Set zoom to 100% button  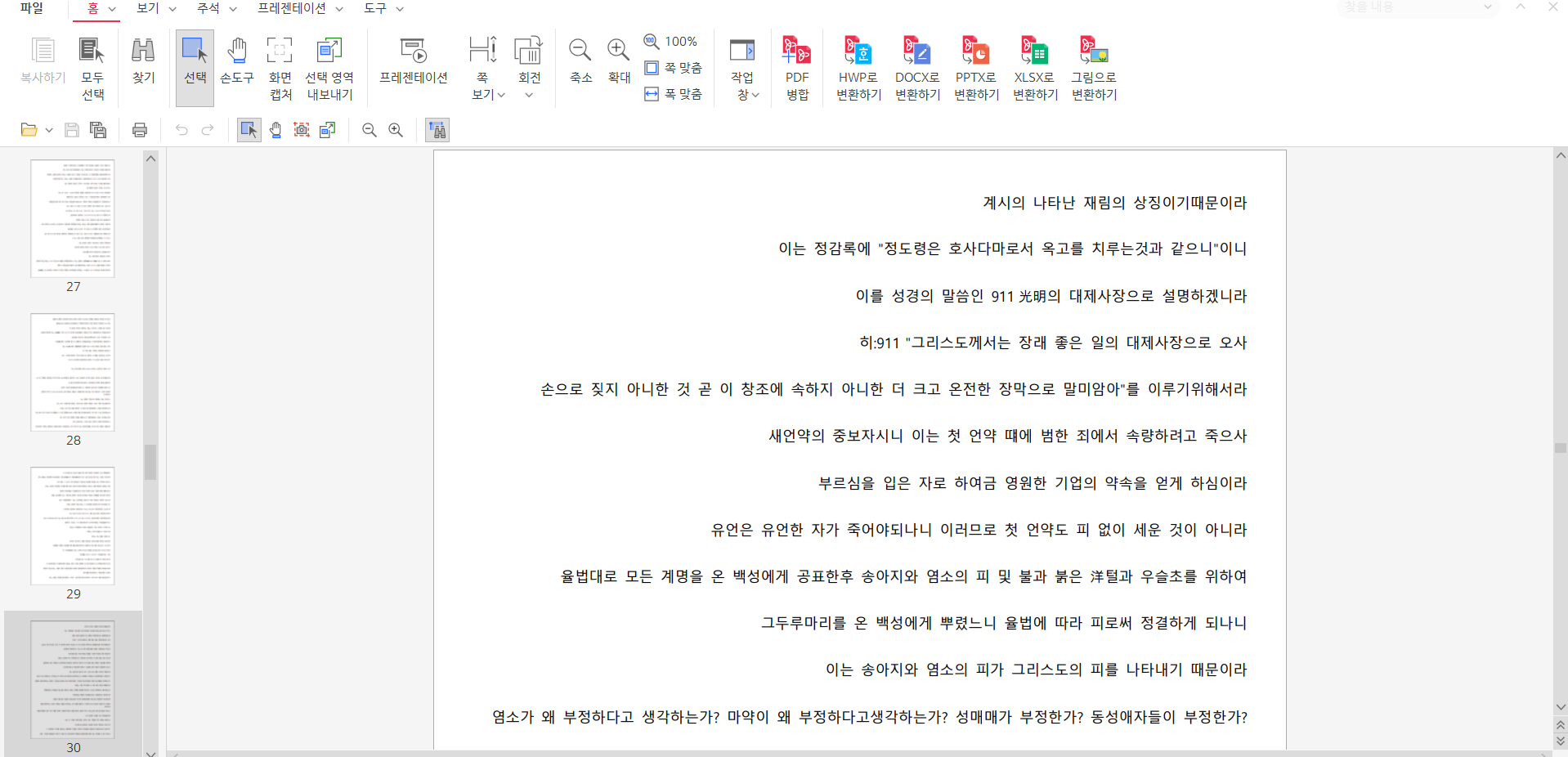coord(671,42)
